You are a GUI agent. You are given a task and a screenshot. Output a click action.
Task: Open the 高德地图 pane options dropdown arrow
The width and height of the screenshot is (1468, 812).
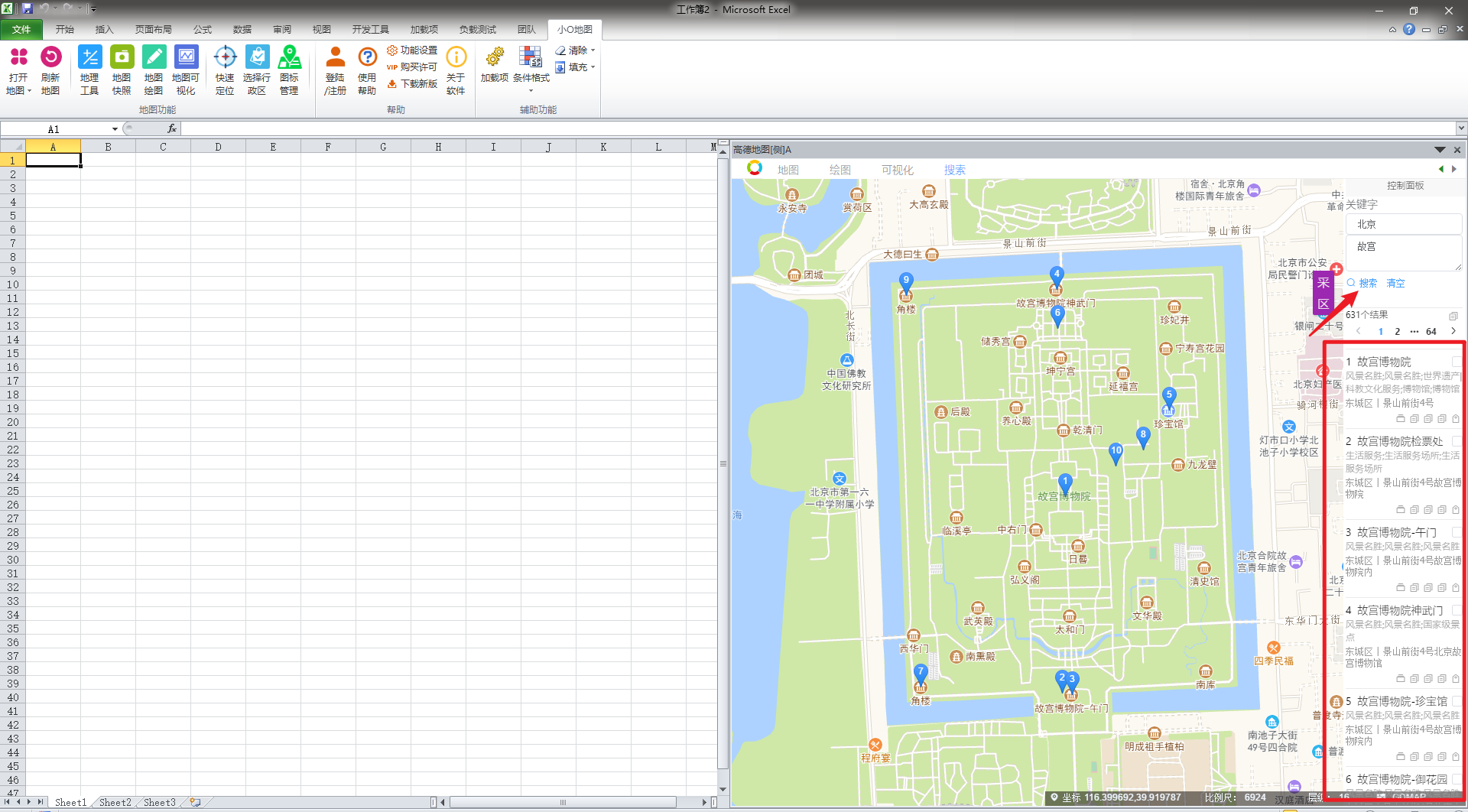(x=1440, y=150)
